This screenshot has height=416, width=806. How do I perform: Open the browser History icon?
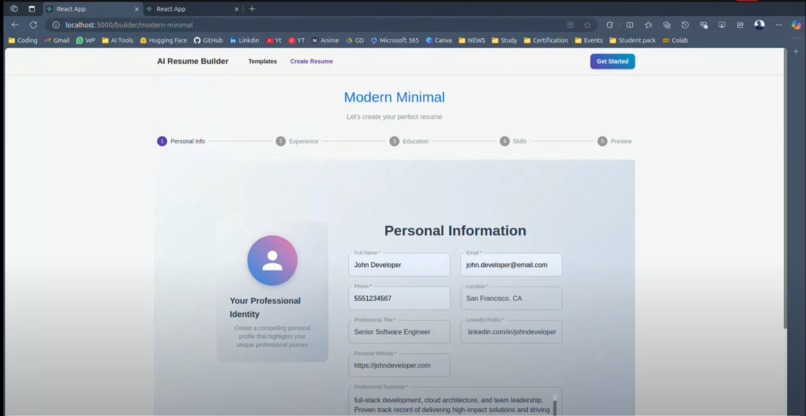pyautogui.click(x=685, y=25)
